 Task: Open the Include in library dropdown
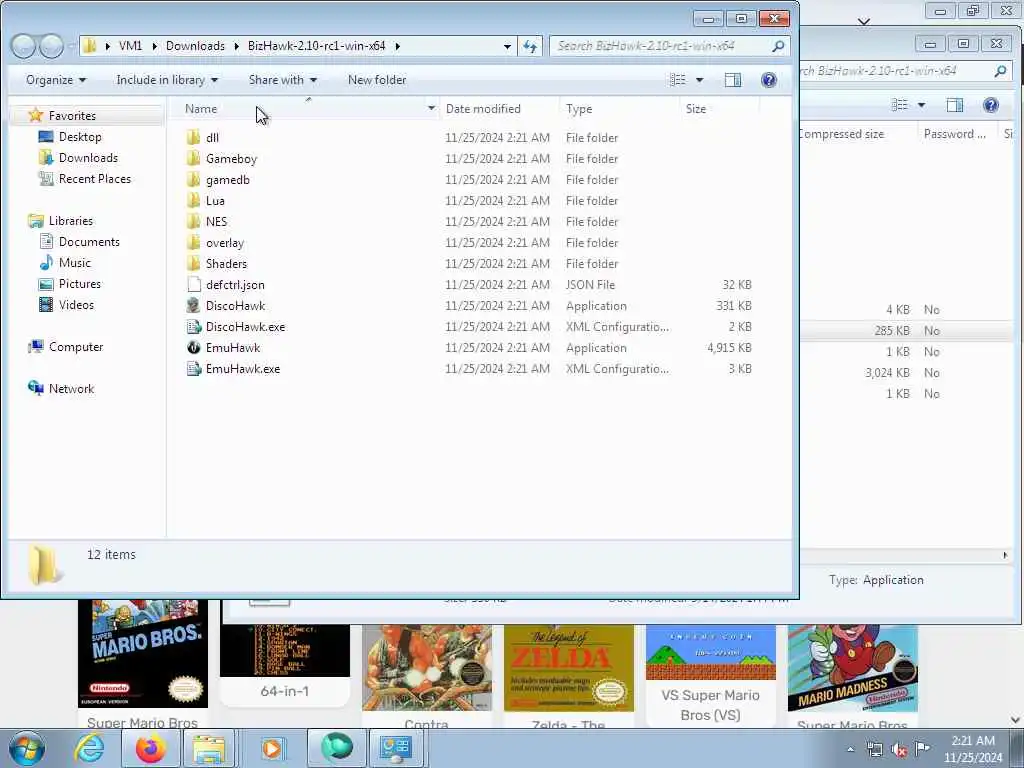pyautogui.click(x=167, y=80)
